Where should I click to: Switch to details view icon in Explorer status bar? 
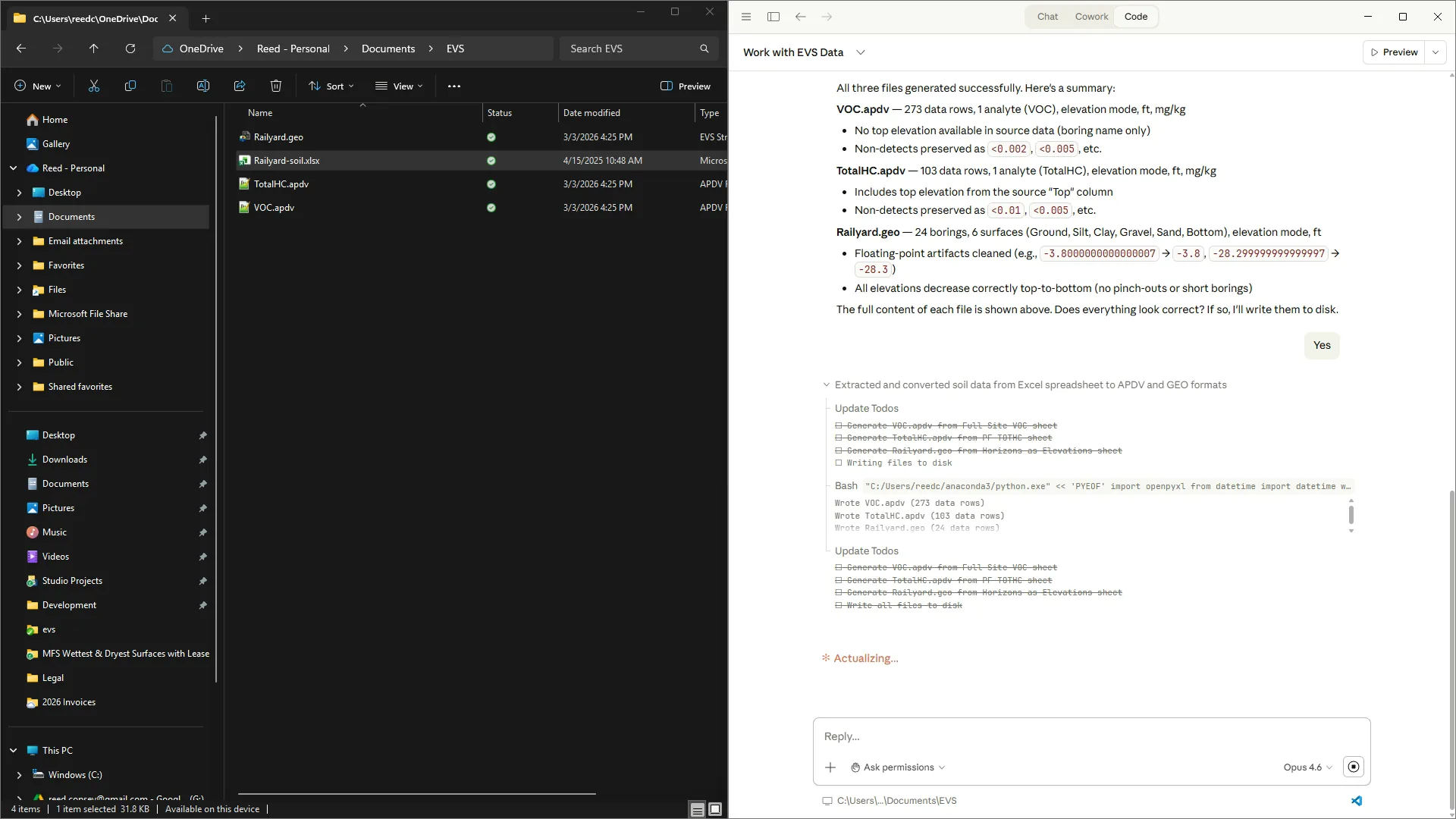tap(697, 809)
